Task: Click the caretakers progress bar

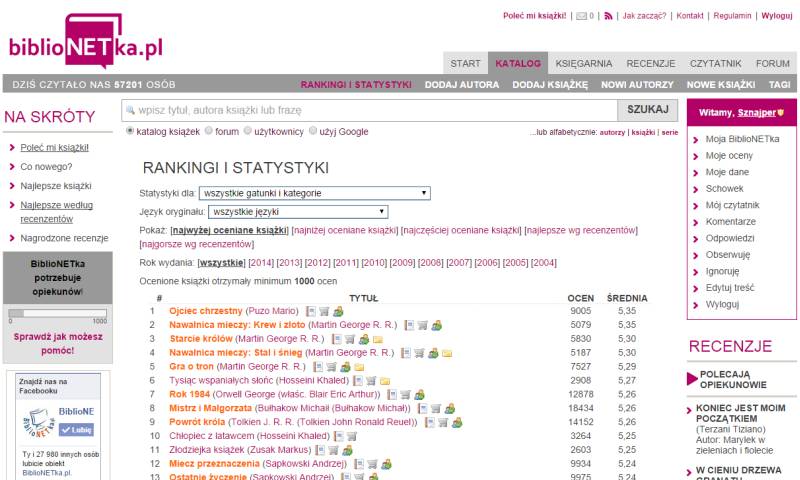Action: point(58,313)
